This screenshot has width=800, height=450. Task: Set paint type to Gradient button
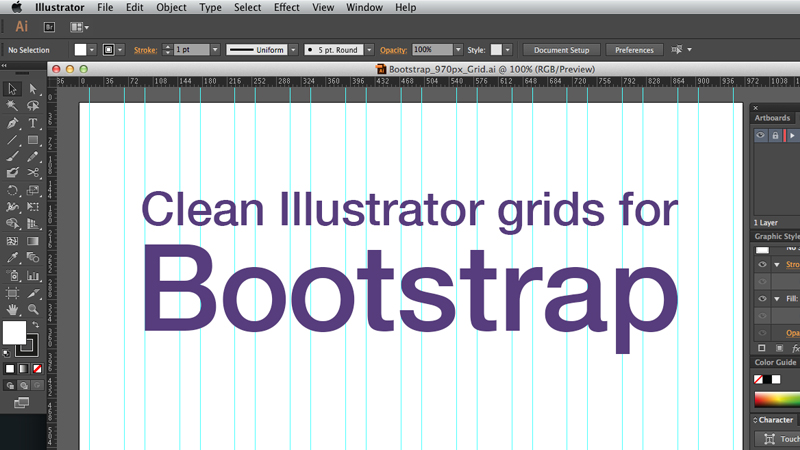point(23,368)
